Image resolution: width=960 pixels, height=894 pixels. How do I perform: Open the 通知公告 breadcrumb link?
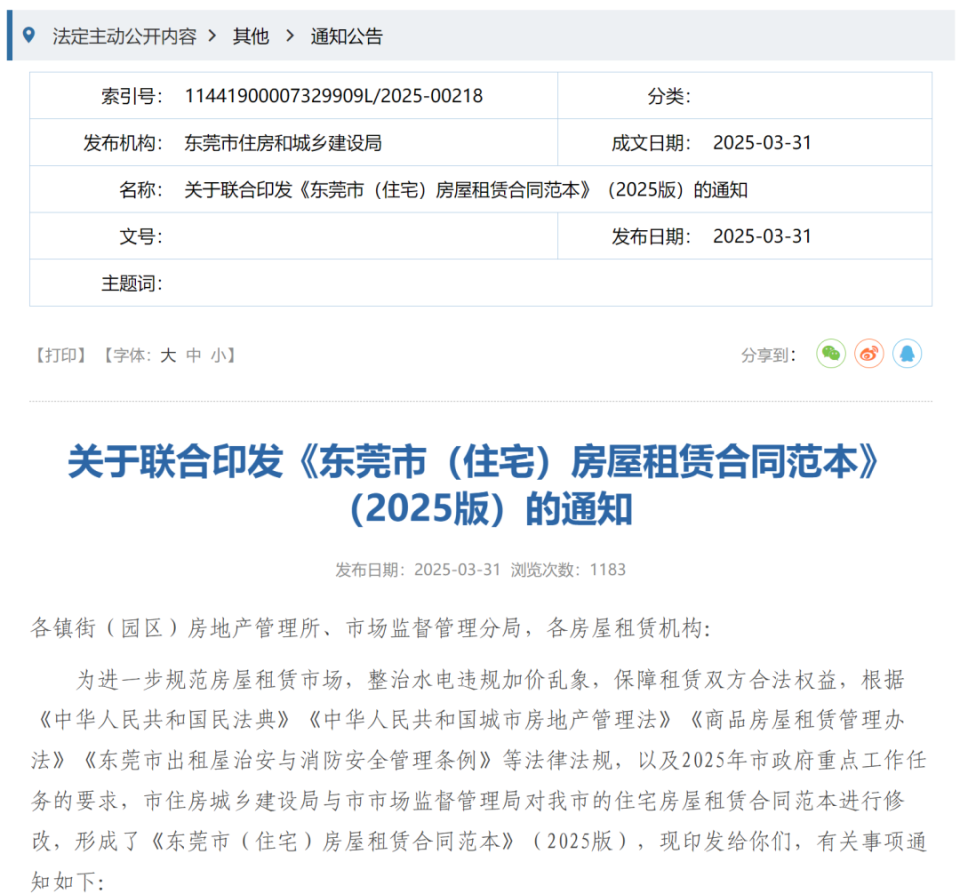(346, 36)
